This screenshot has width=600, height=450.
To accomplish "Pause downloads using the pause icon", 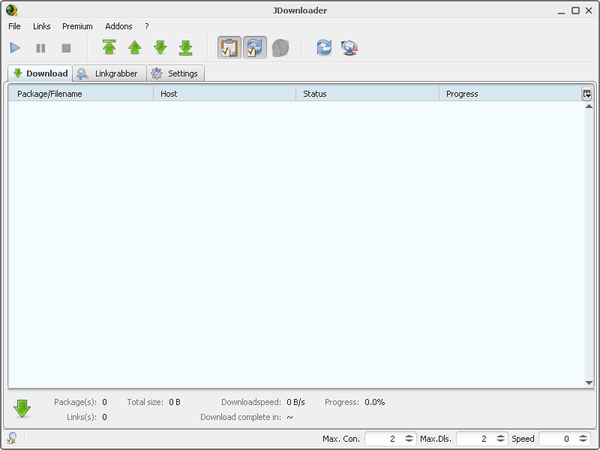I will pos(41,48).
